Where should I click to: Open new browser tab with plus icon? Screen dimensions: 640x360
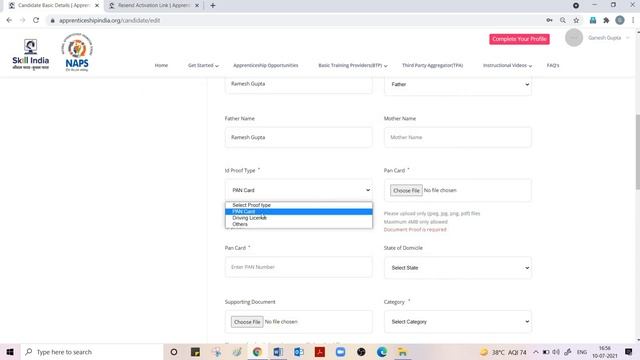213,5
